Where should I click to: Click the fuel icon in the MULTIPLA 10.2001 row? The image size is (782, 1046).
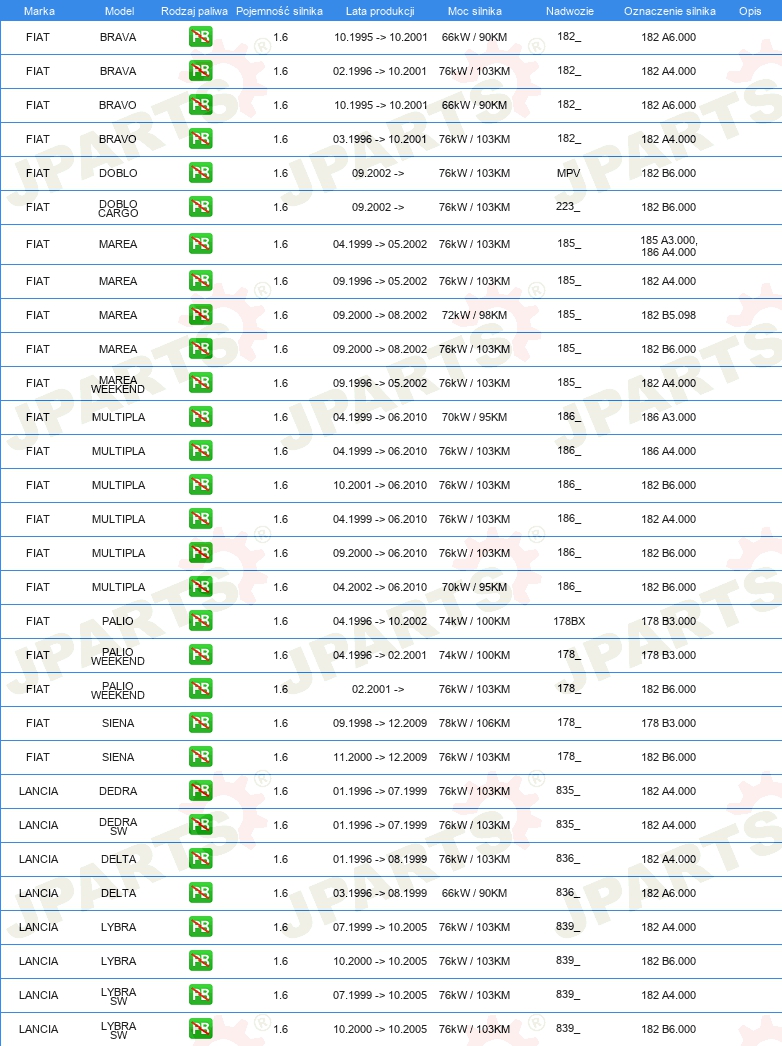200,485
